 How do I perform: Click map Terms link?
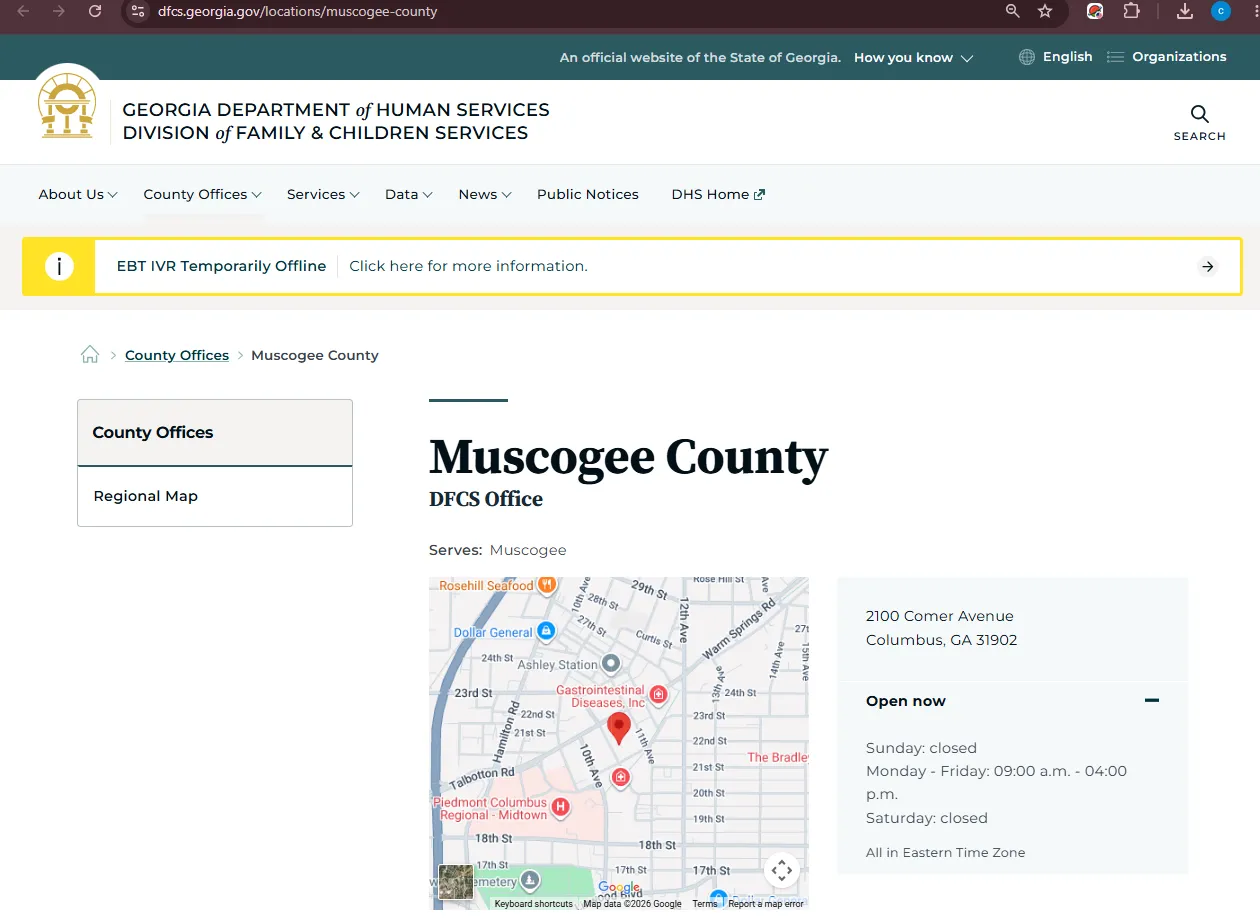(x=705, y=904)
